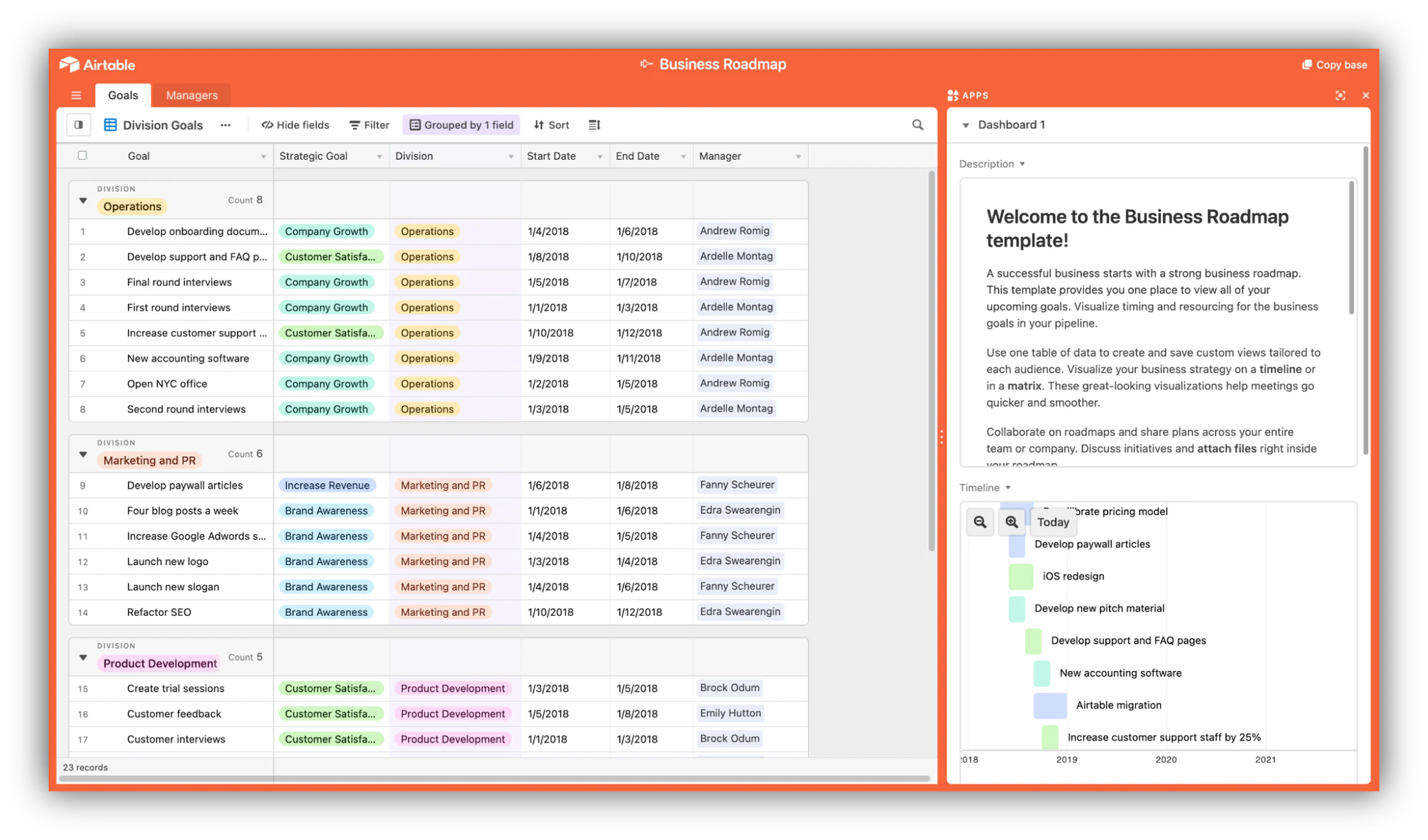Collapse the Operations division group
Screen dimensions: 1428x840
pos(83,201)
